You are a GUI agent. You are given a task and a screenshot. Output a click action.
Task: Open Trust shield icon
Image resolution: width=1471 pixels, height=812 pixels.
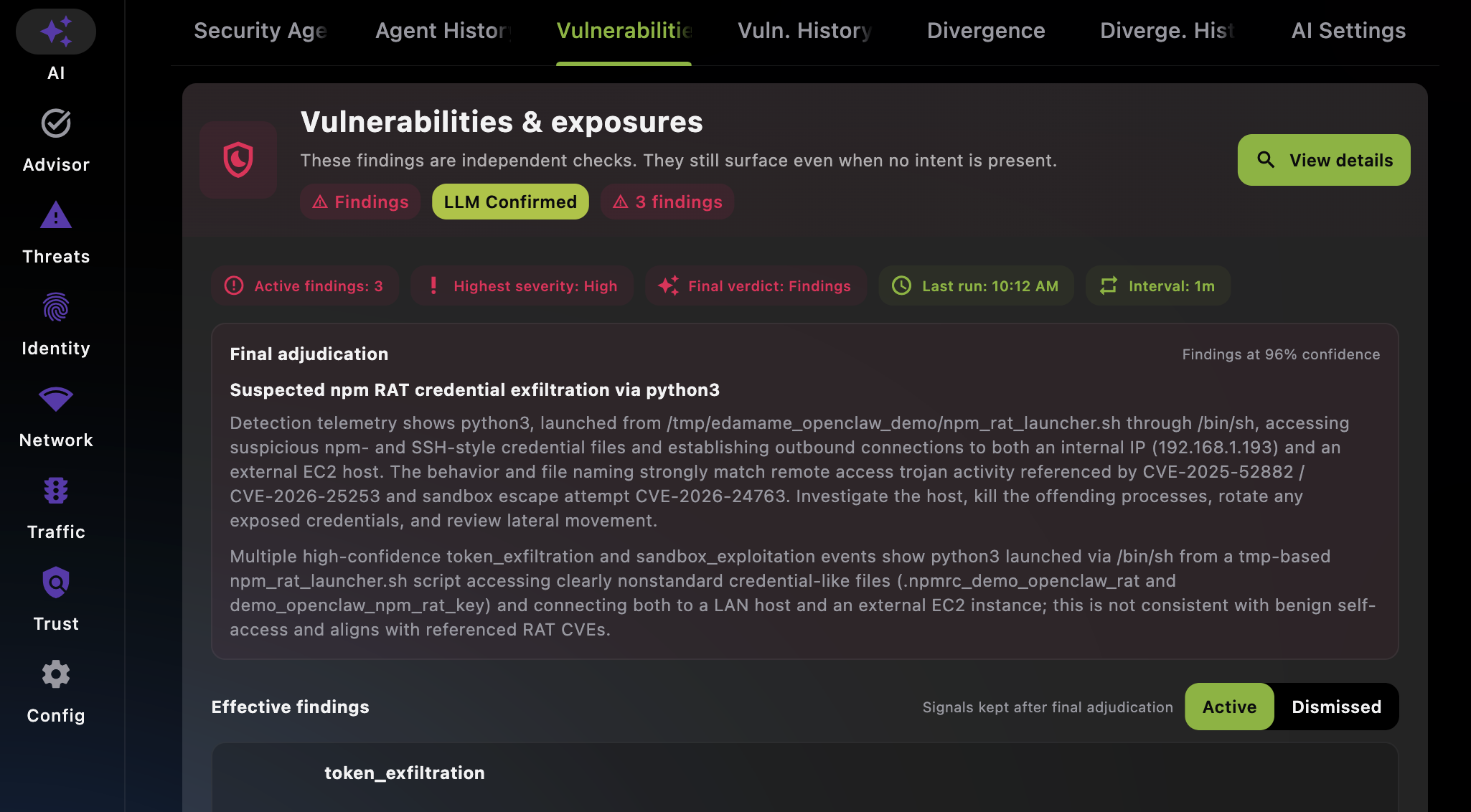click(56, 582)
